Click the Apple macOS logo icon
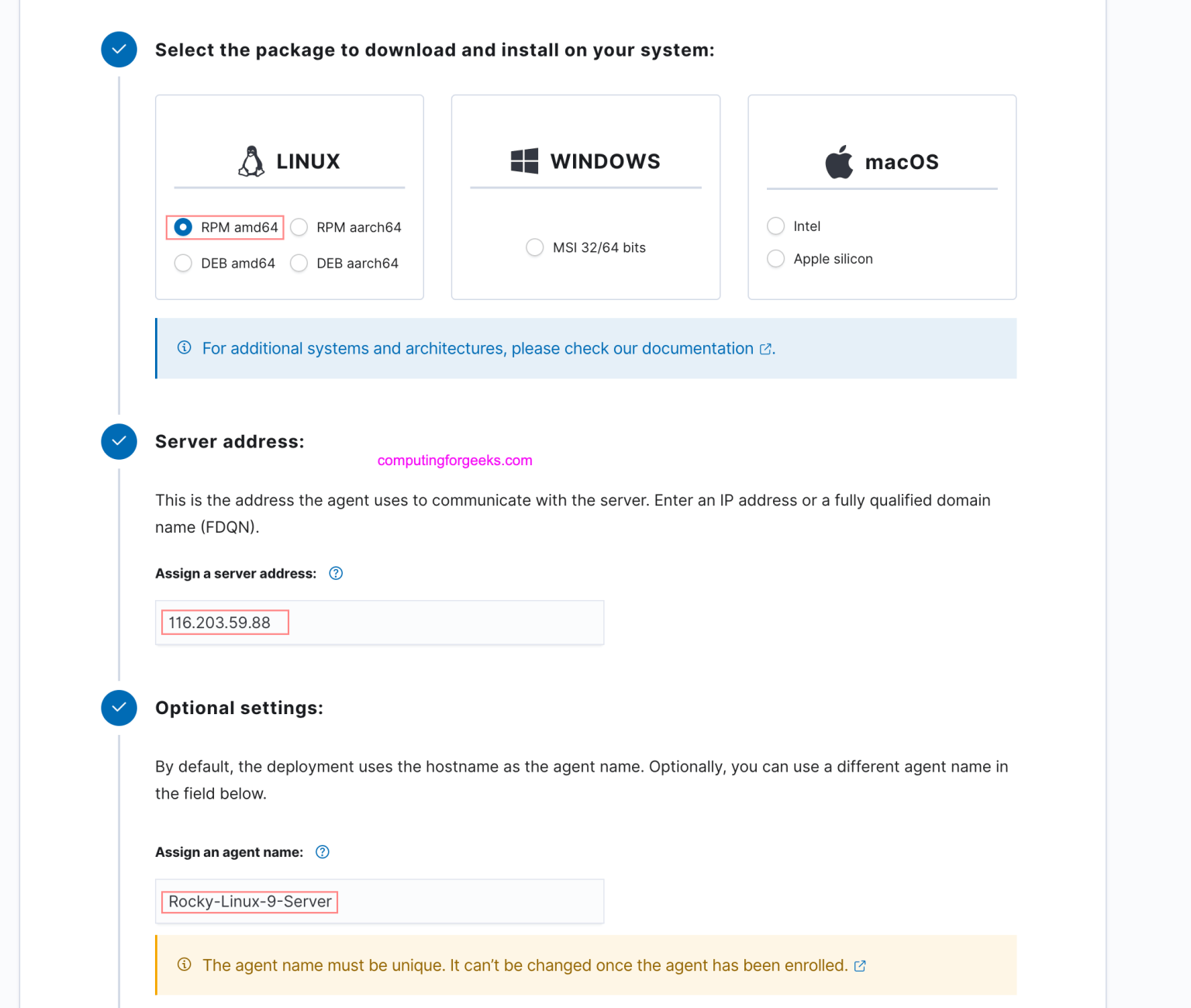The image size is (1191, 1008). pyautogui.click(x=839, y=161)
